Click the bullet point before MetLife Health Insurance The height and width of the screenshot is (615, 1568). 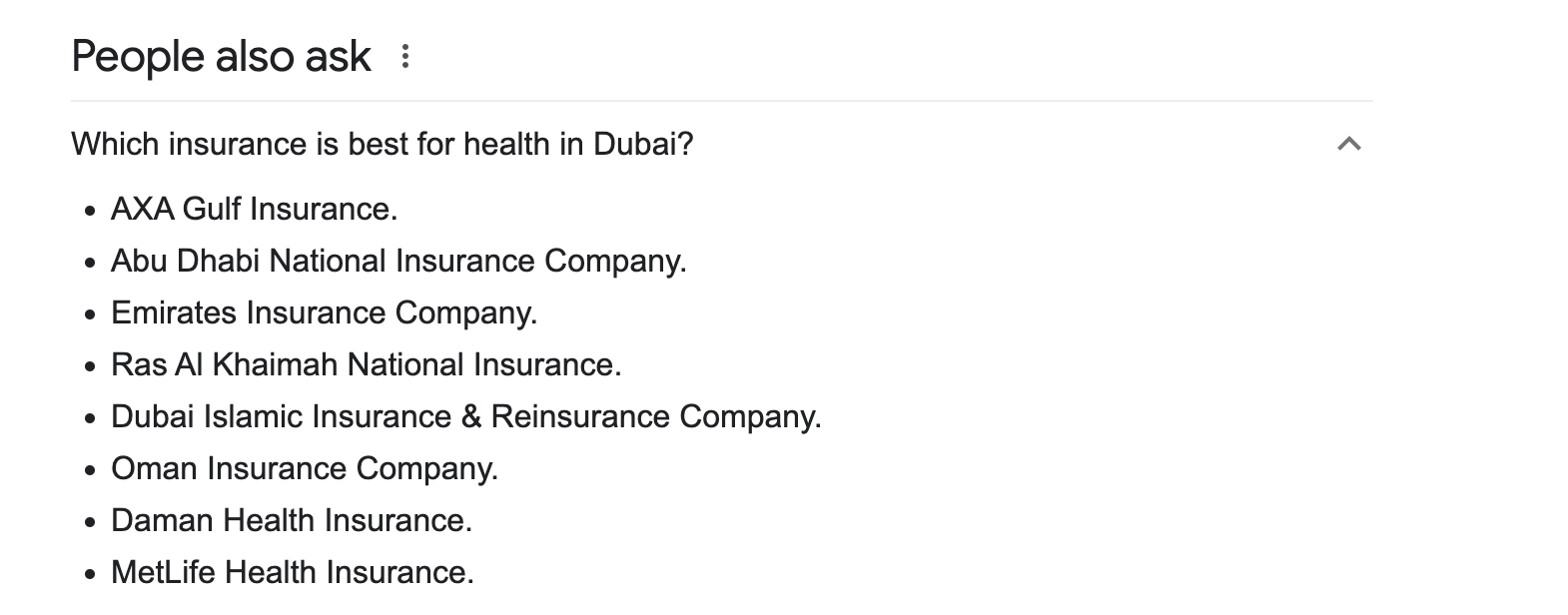coord(91,574)
